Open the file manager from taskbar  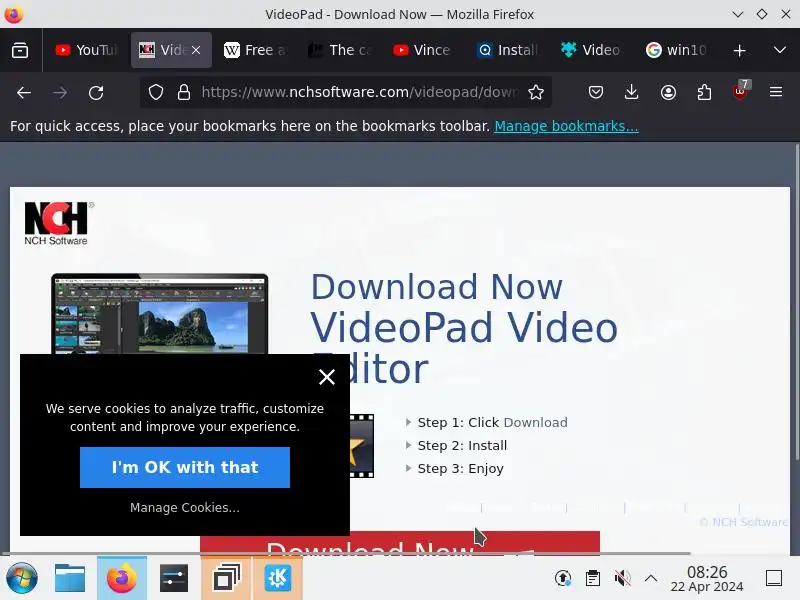tap(70, 578)
